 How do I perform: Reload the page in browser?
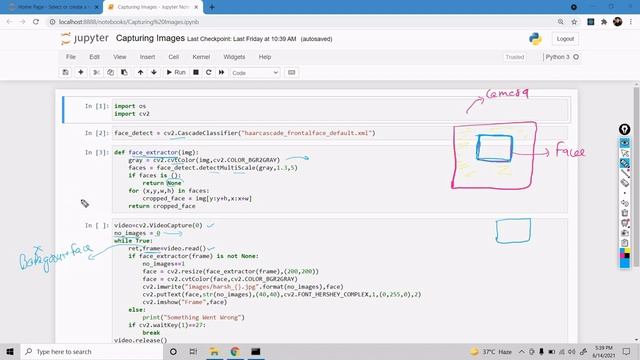tap(36, 22)
